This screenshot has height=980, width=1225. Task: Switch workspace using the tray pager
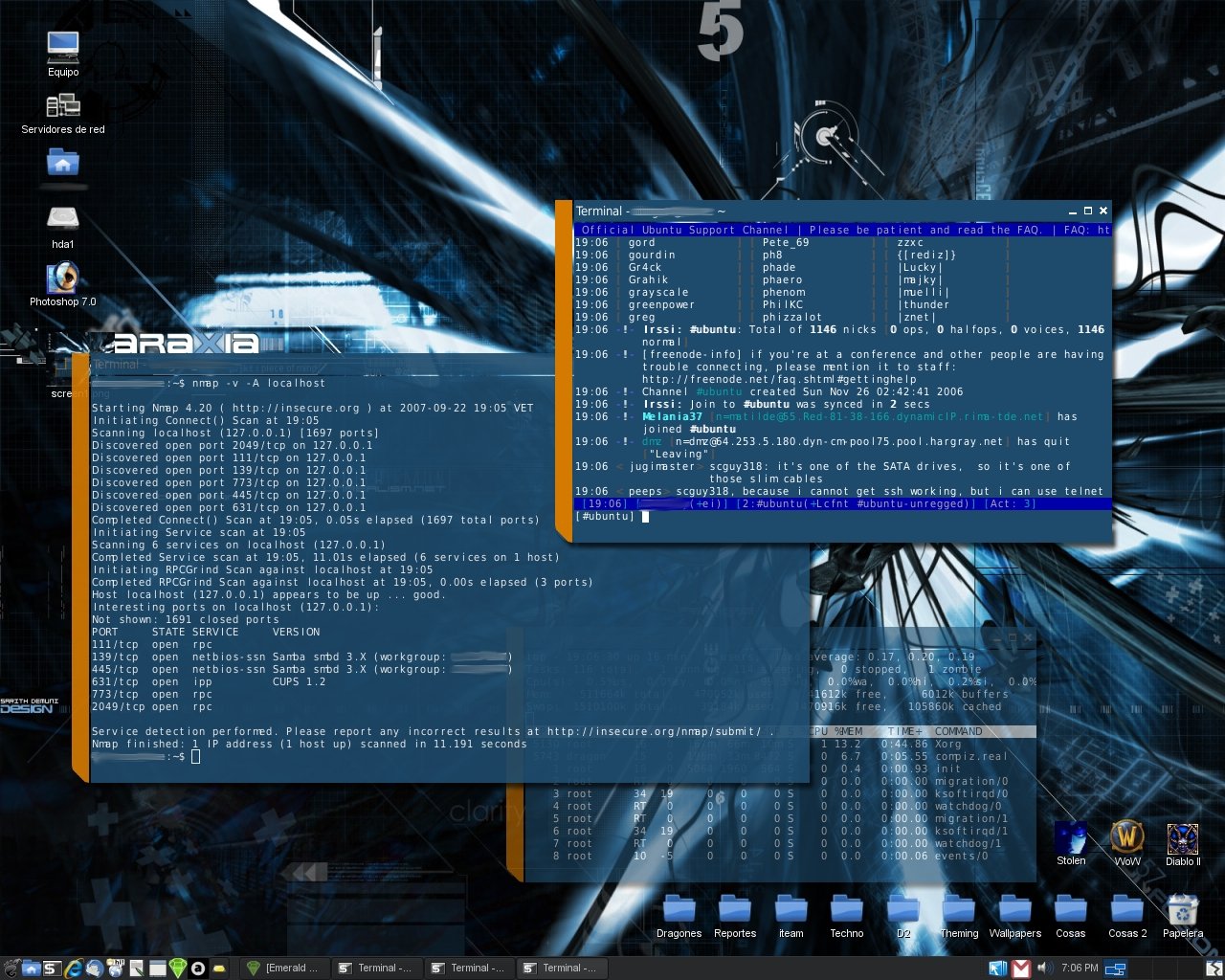pos(1113,968)
